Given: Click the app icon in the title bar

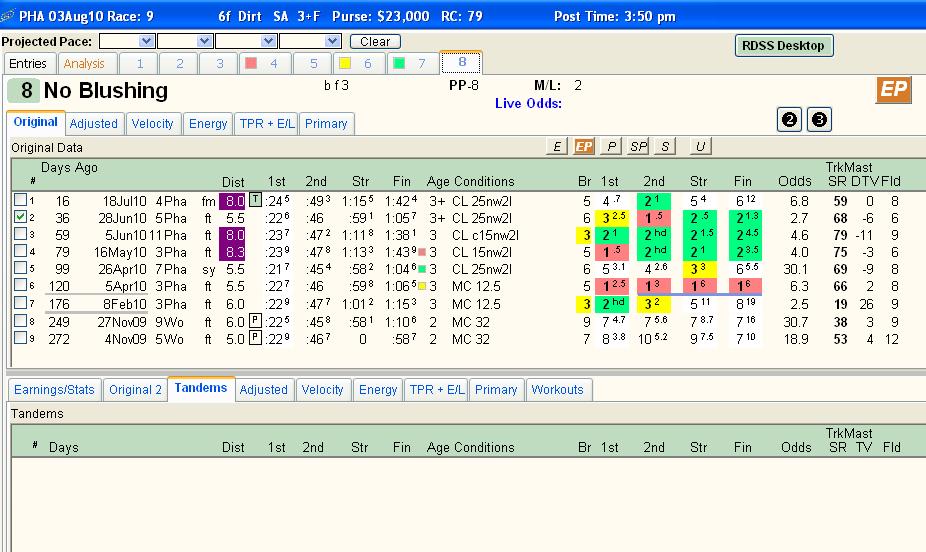Looking at the screenshot, I should click(8, 16).
